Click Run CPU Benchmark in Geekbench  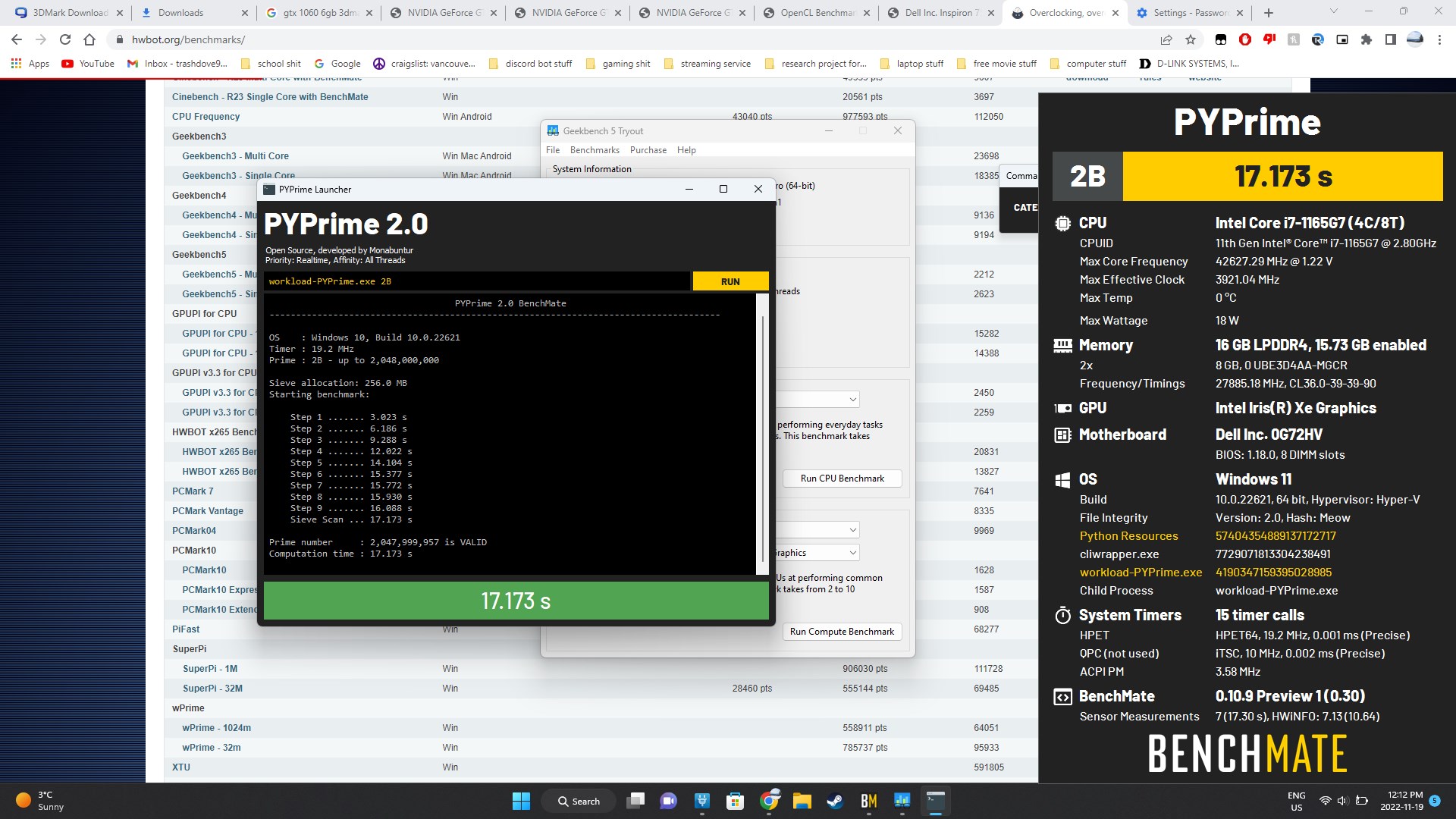pos(842,479)
